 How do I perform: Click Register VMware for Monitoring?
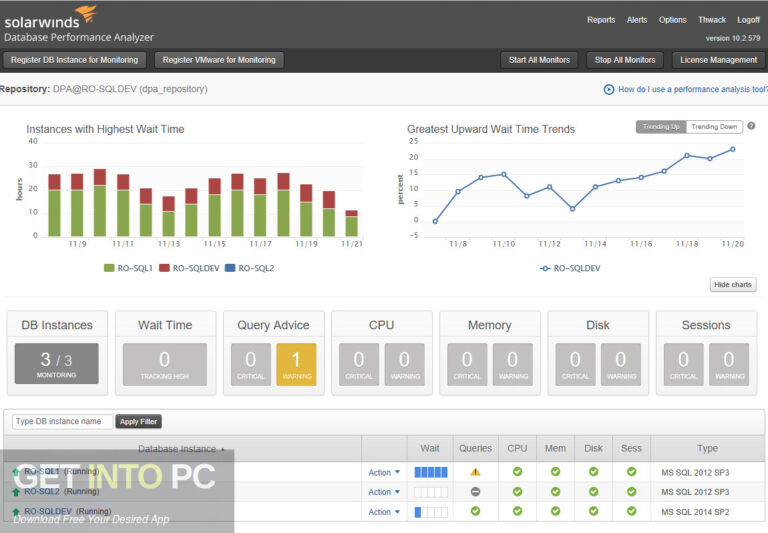tap(219, 60)
